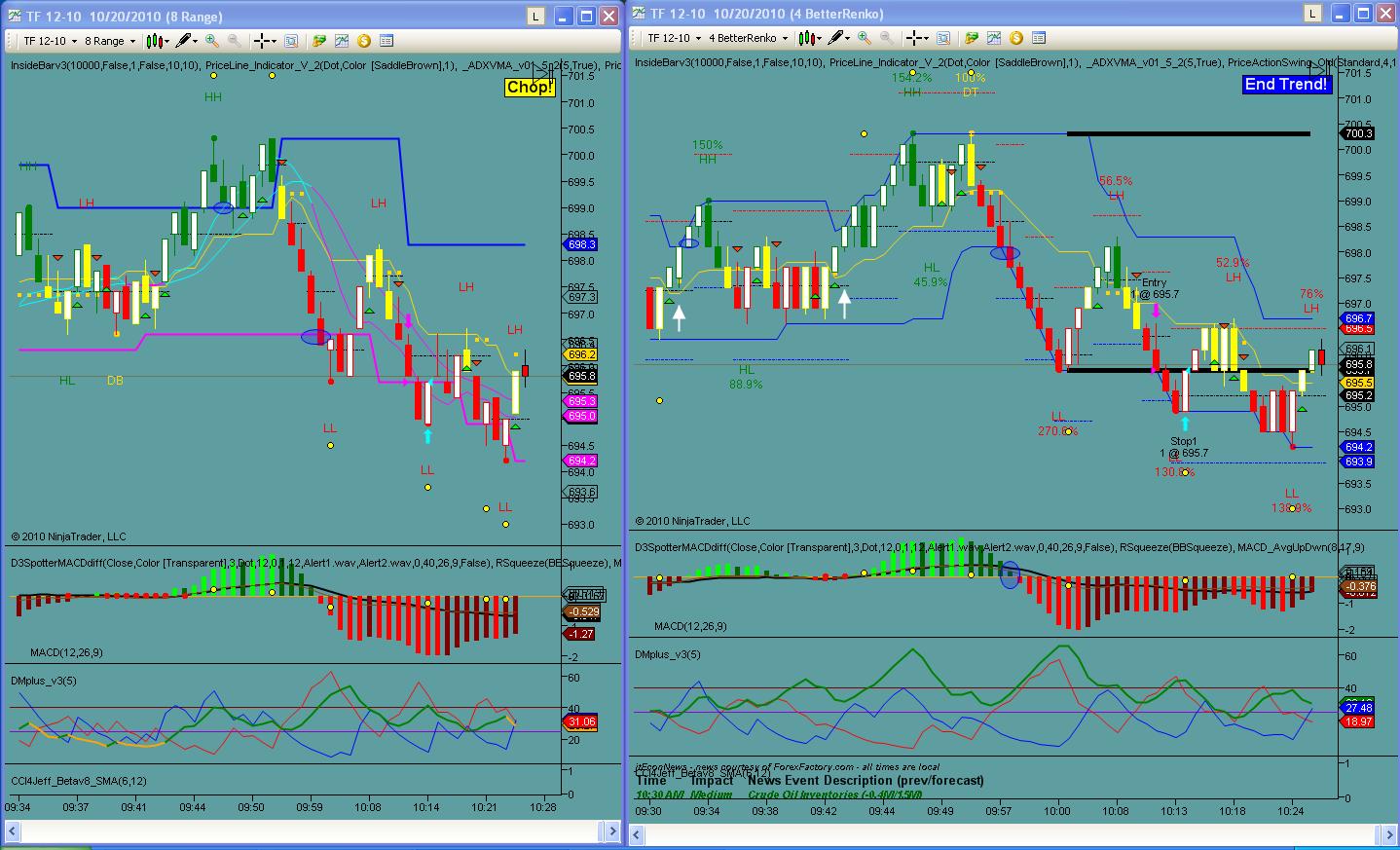Image resolution: width=1400 pixels, height=850 pixels.
Task: Select the yellow 696.2 price marker, 8 Range chart
Action: coord(581,354)
